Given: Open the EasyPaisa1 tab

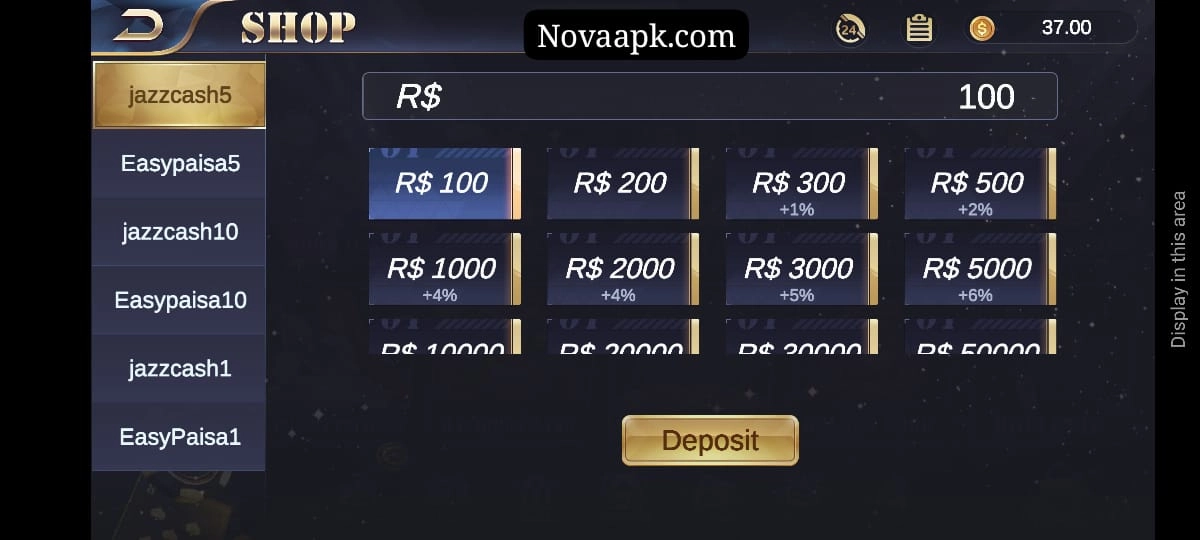Looking at the screenshot, I should coord(179,437).
